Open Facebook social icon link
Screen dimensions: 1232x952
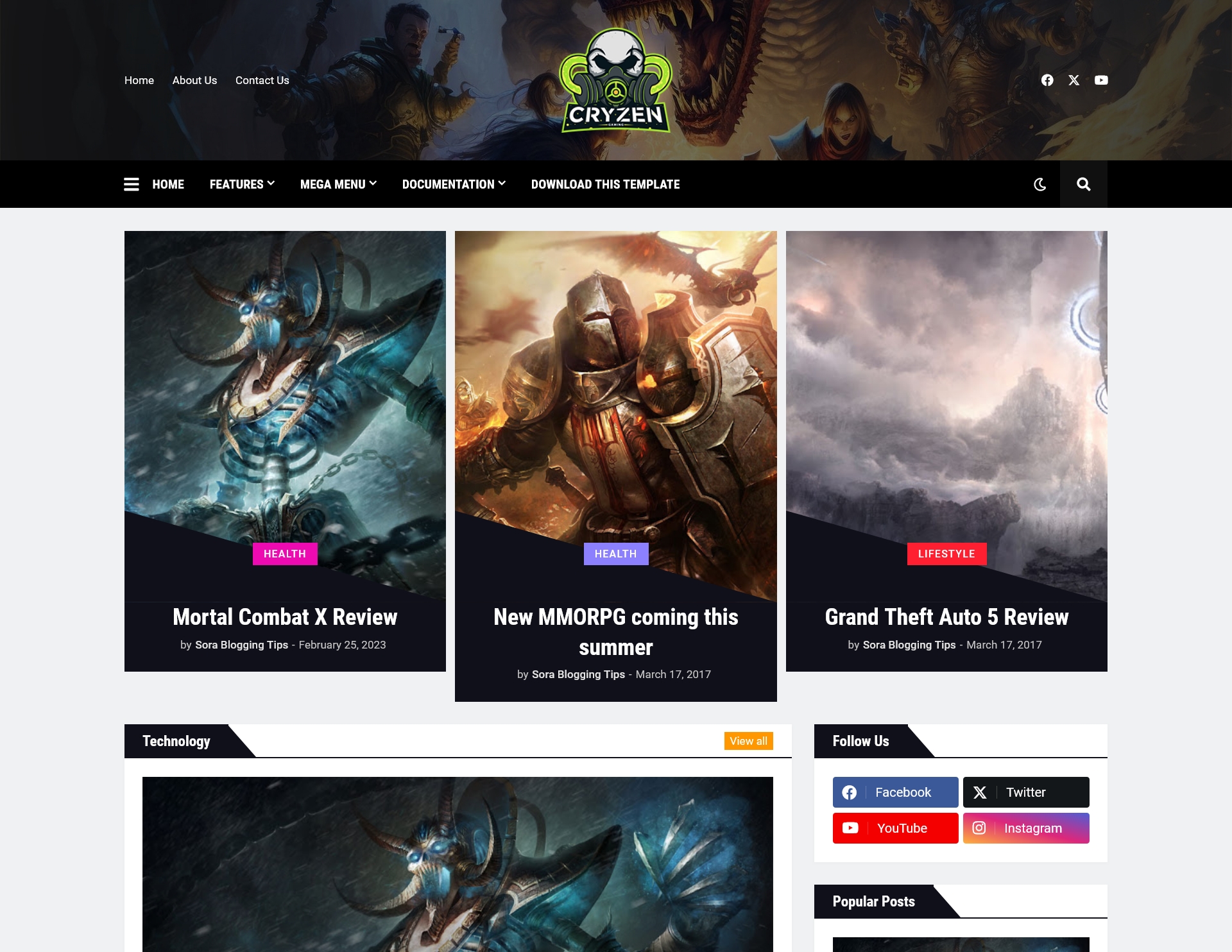[x=1047, y=80]
